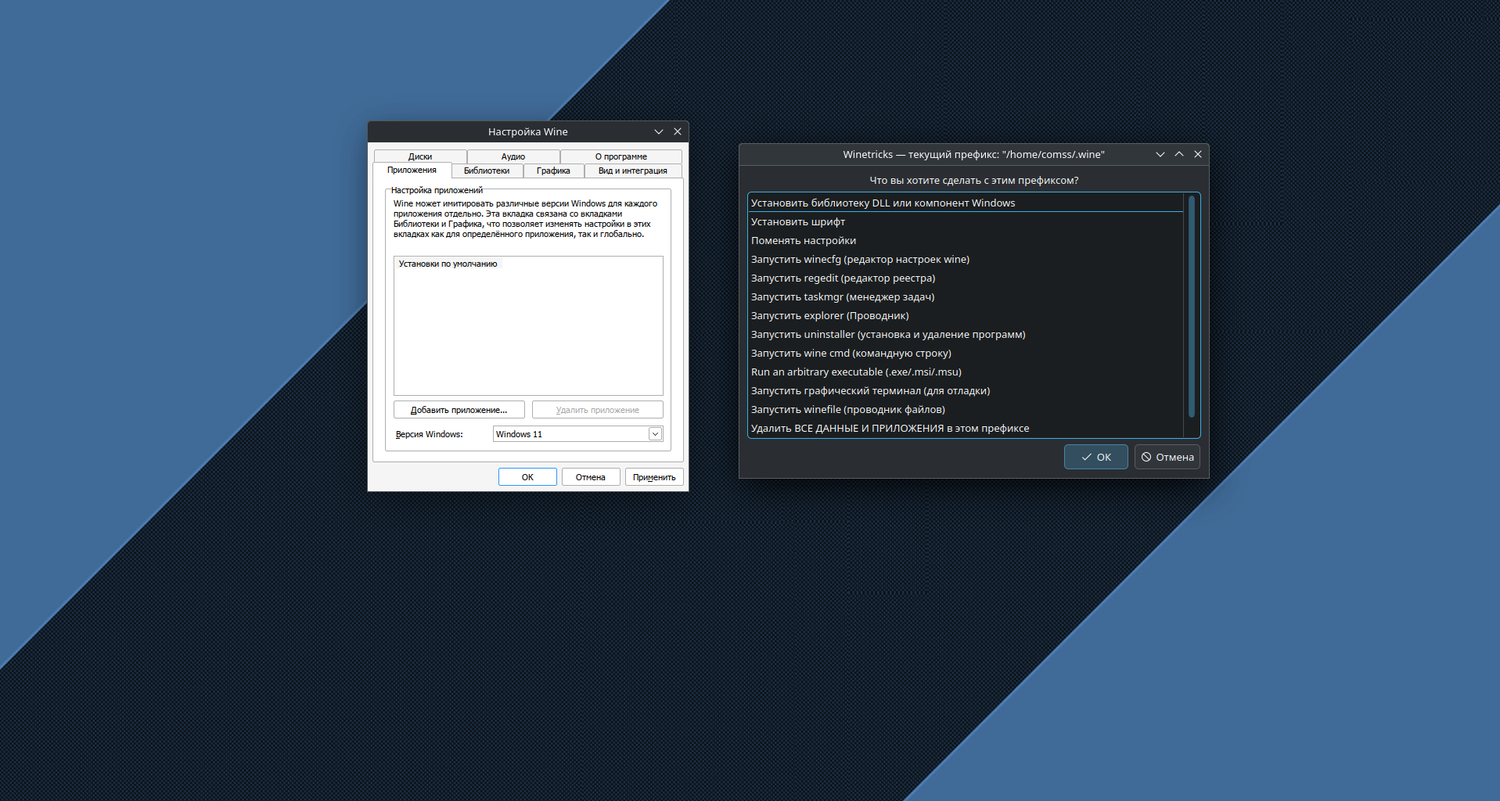Select Запустить explorer (Проводник)
1500x801 pixels.
coord(966,316)
